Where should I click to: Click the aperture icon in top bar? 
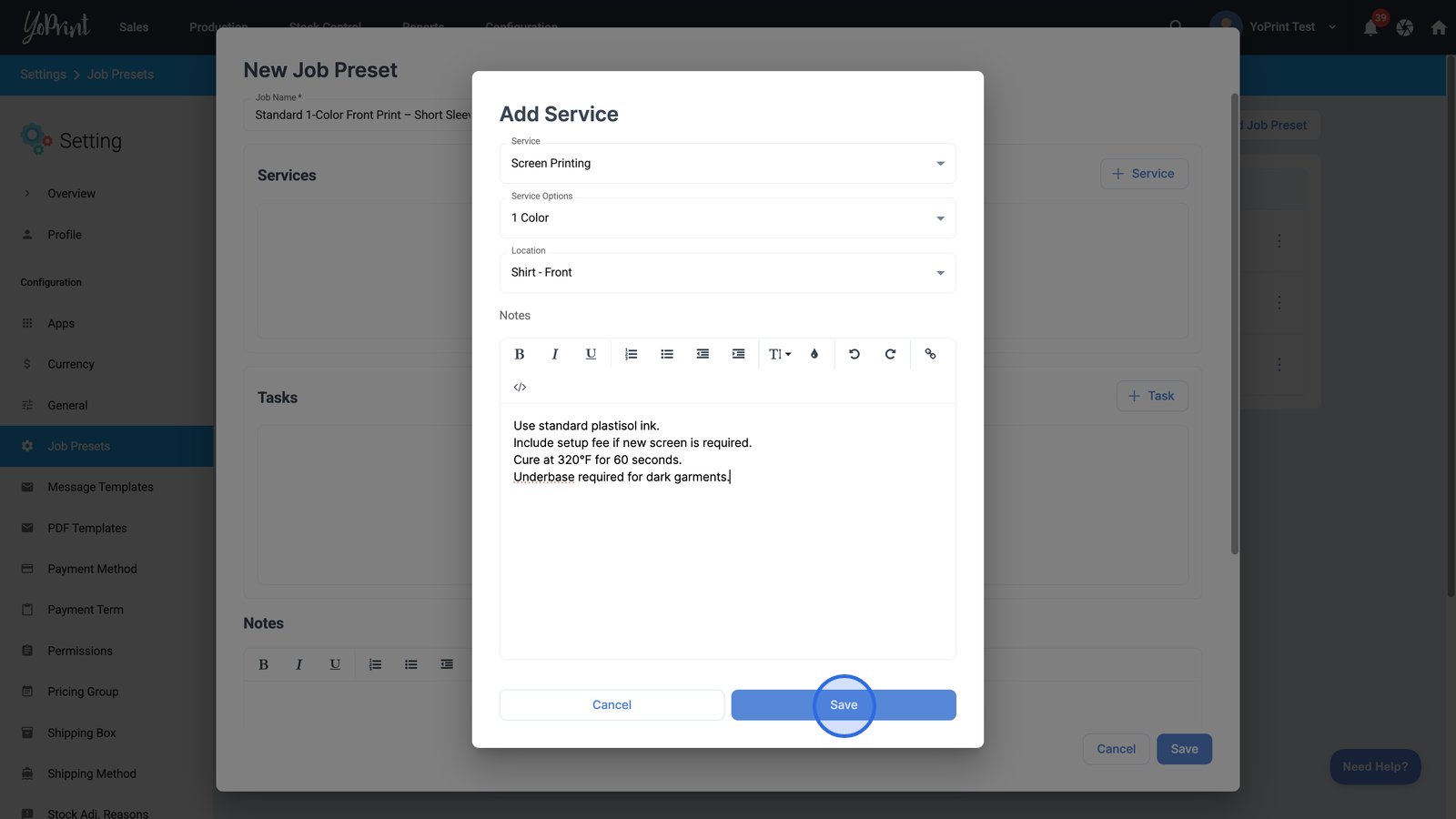(x=1405, y=27)
